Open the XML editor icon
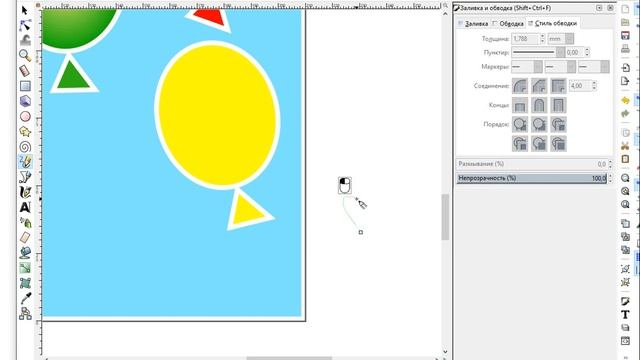640x360 pixels. [625, 340]
